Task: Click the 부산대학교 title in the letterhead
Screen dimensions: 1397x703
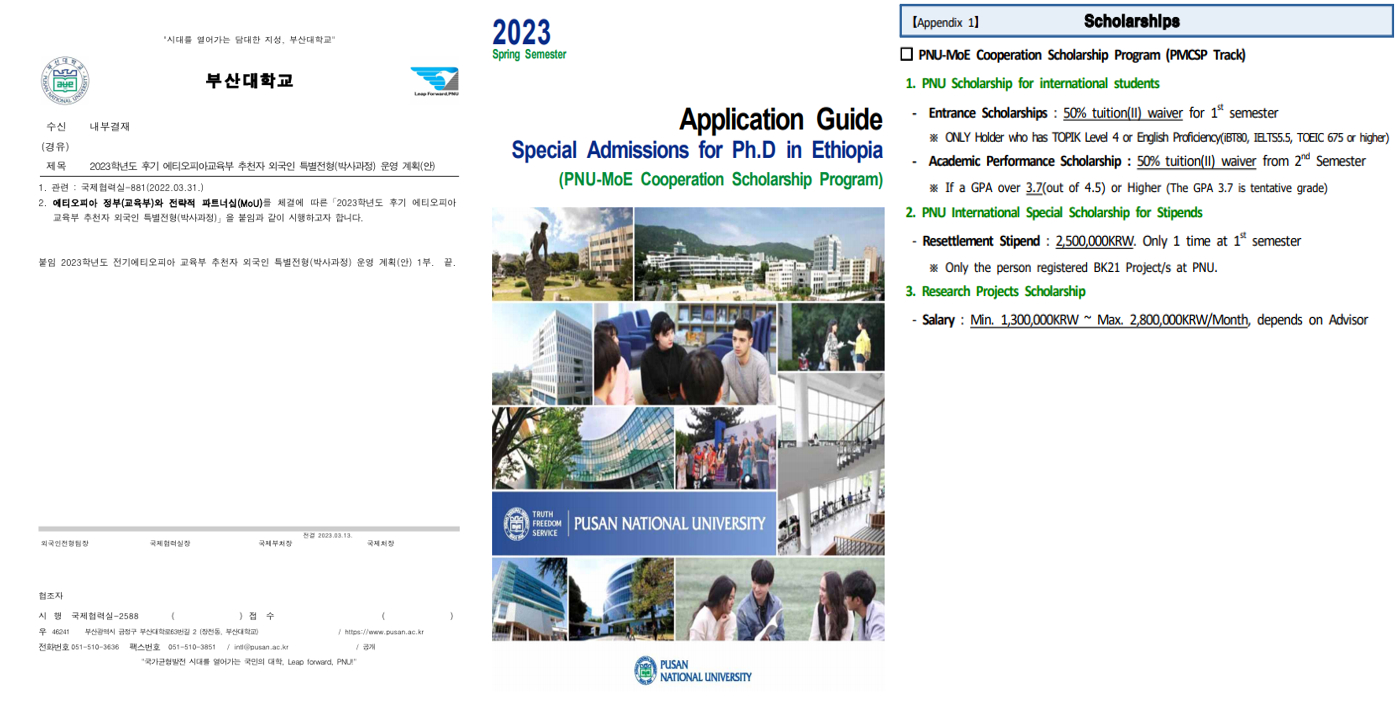Action: point(249,81)
